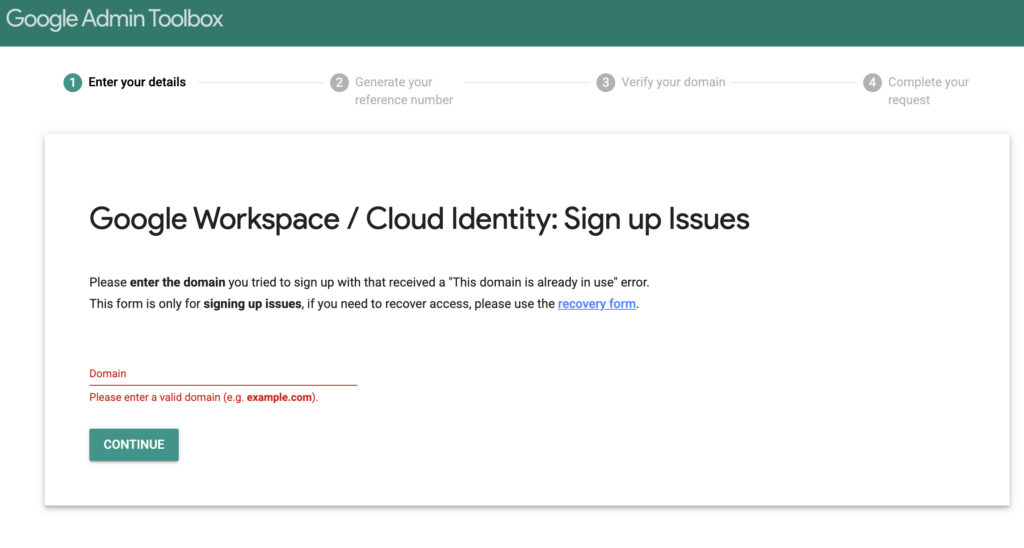Screen dimensions: 1024x548
Task: Select step 4 circle icon
Action: (x=872, y=83)
